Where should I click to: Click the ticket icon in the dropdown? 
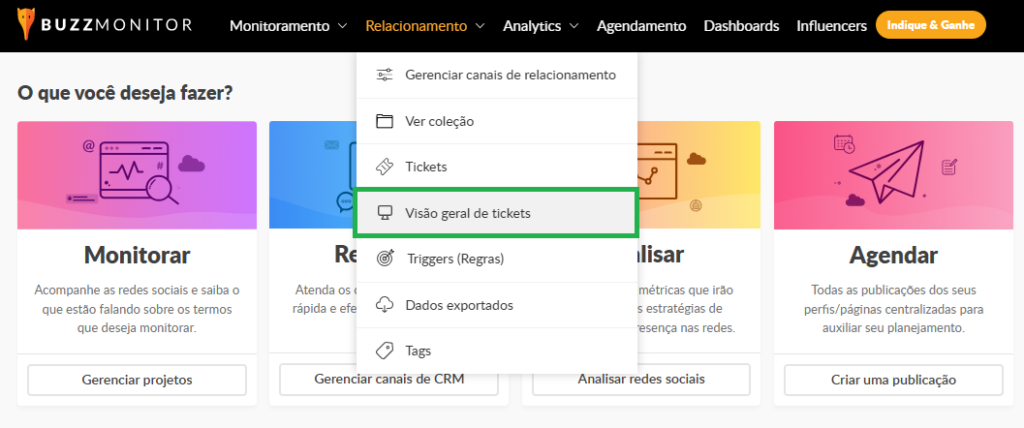click(x=385, y=167)
